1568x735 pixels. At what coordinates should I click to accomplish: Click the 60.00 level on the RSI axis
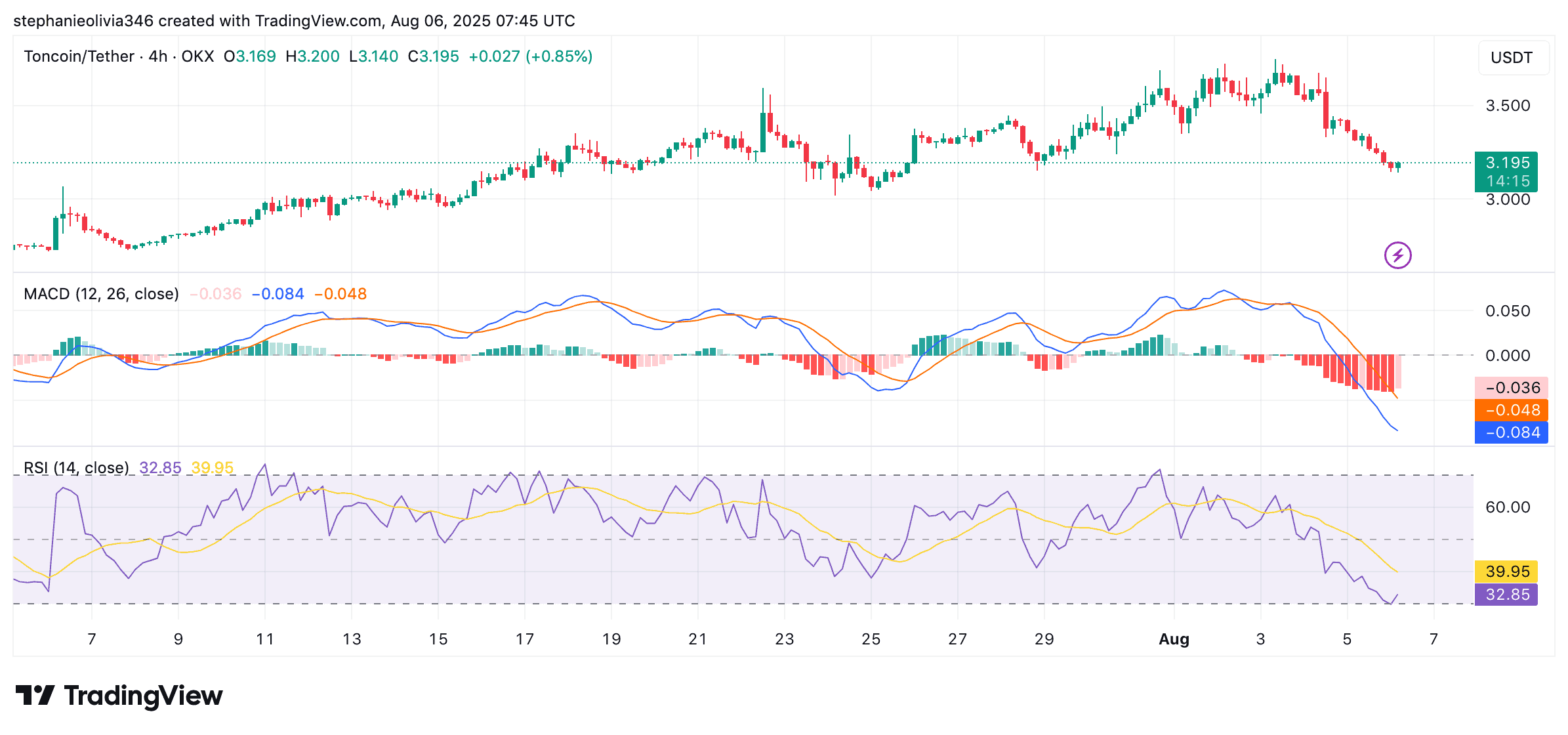[x=1508, y=507]
